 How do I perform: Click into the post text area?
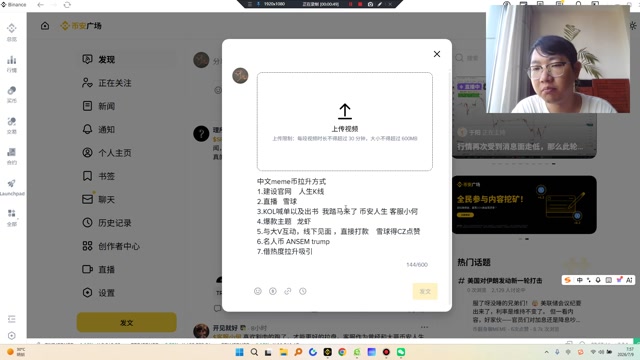pyautogui.click(x=344, y=216)
